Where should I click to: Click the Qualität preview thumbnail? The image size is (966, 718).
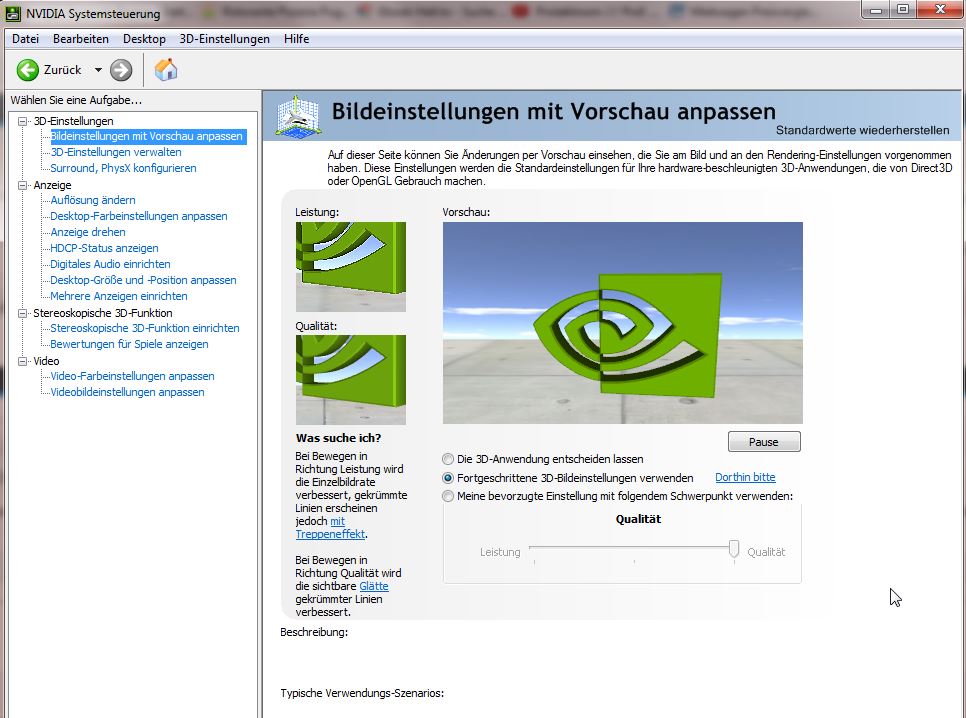tap(351, 380)
